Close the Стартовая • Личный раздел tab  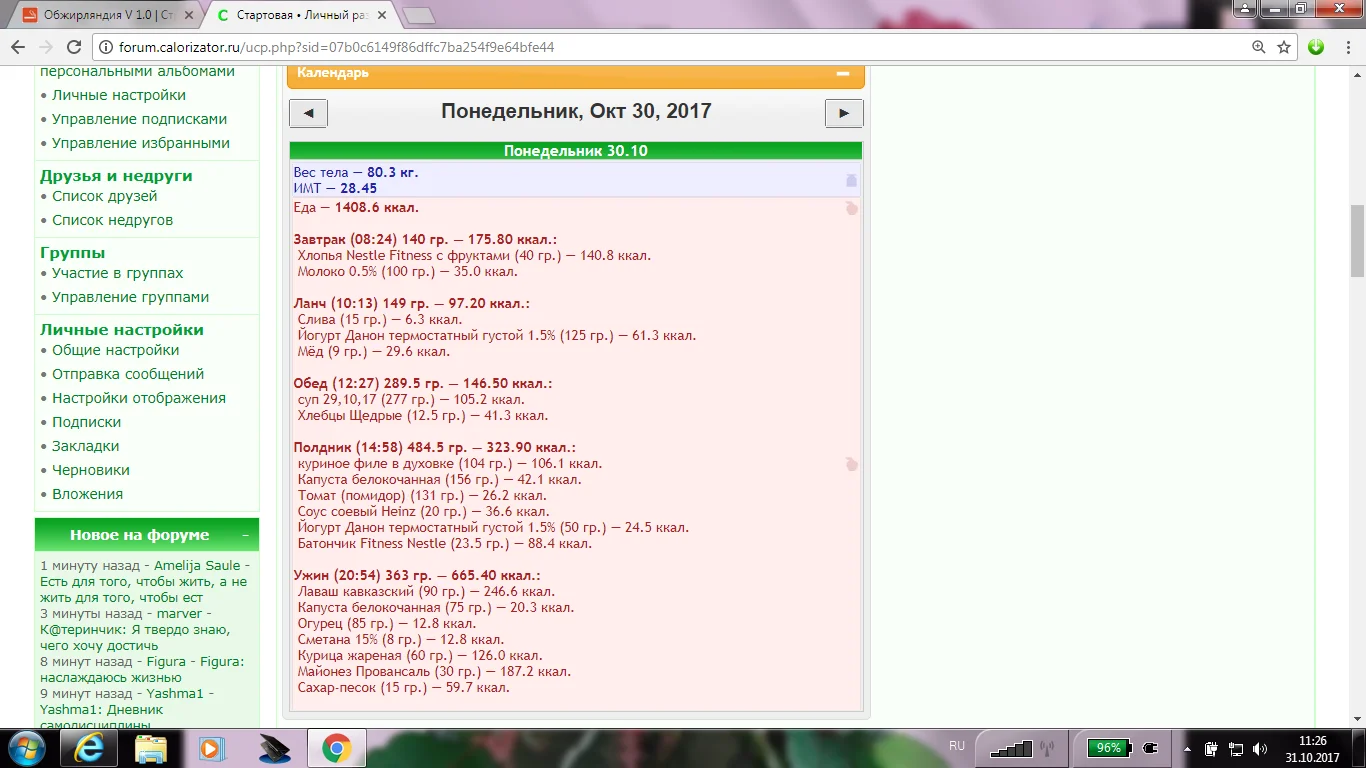383,15
